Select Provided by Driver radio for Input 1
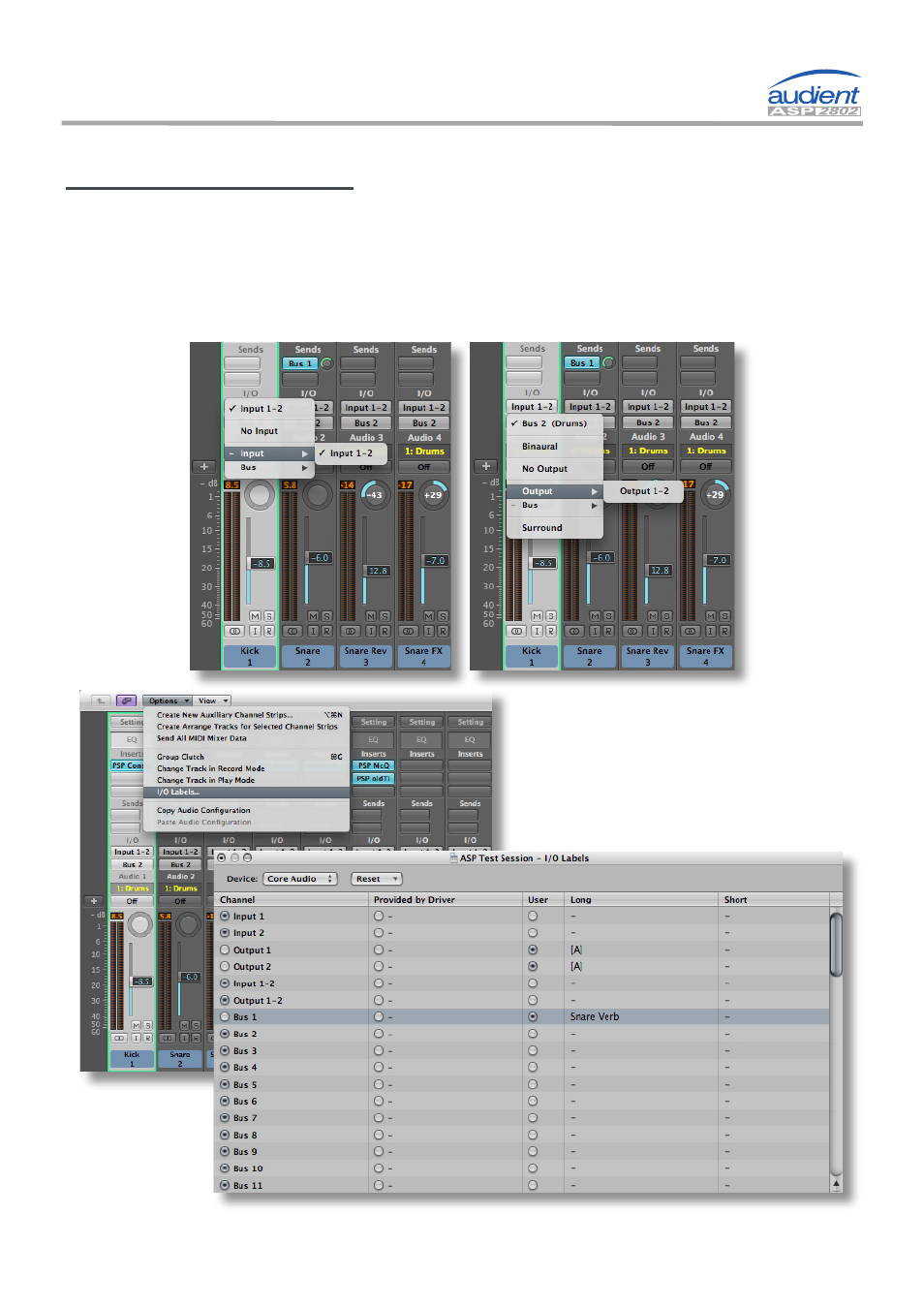924x1308 pixels. click(x=379, y=916)
